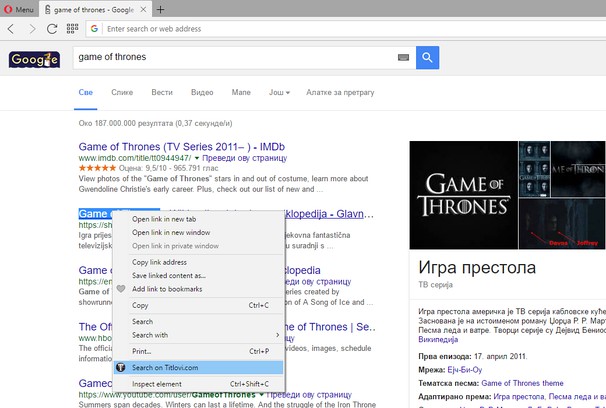Select the Све results tab
This screenshot has height=408, width=606.
85,92
